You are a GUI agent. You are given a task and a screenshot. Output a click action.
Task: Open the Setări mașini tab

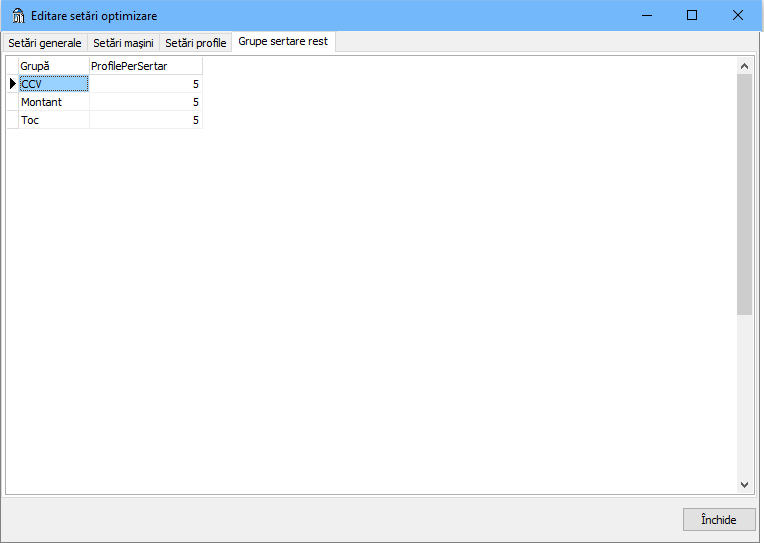click(x=123, y=43)
